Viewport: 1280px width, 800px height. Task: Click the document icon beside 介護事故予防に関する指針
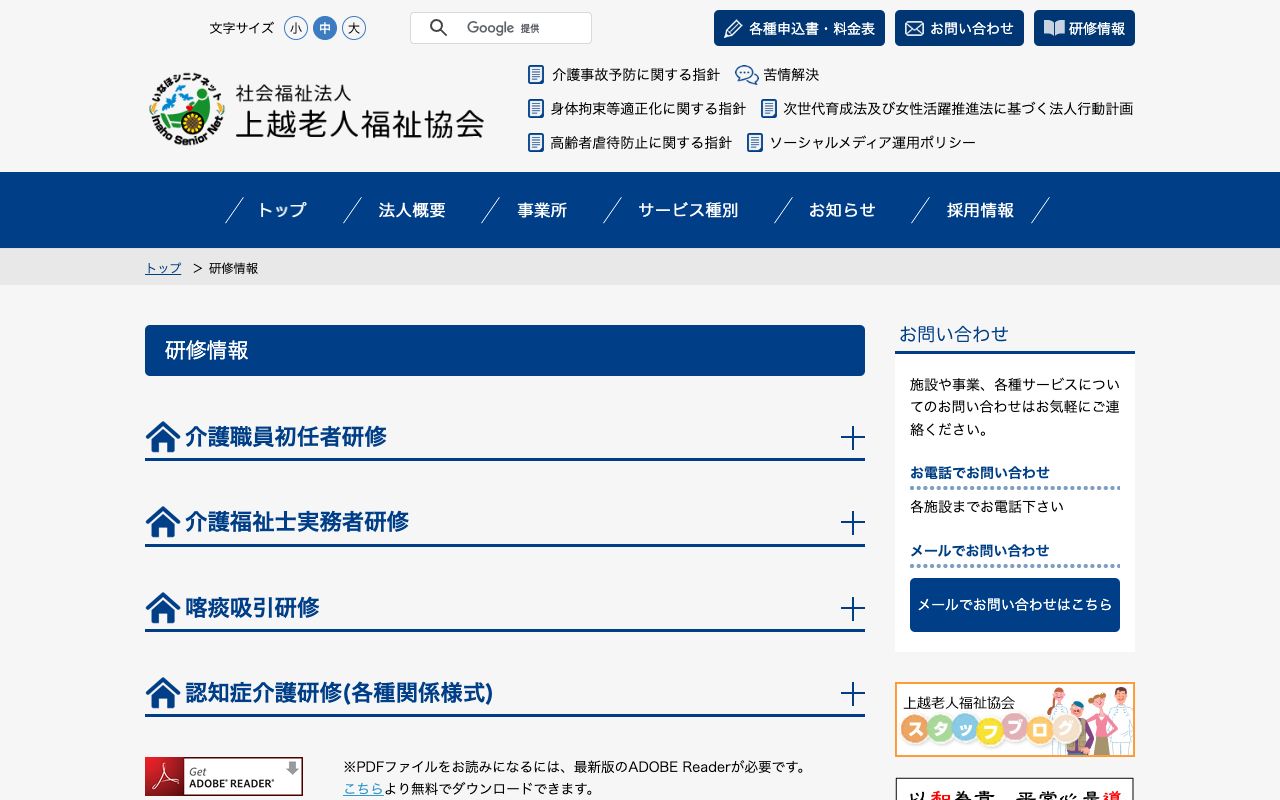(x=536, y=74)
